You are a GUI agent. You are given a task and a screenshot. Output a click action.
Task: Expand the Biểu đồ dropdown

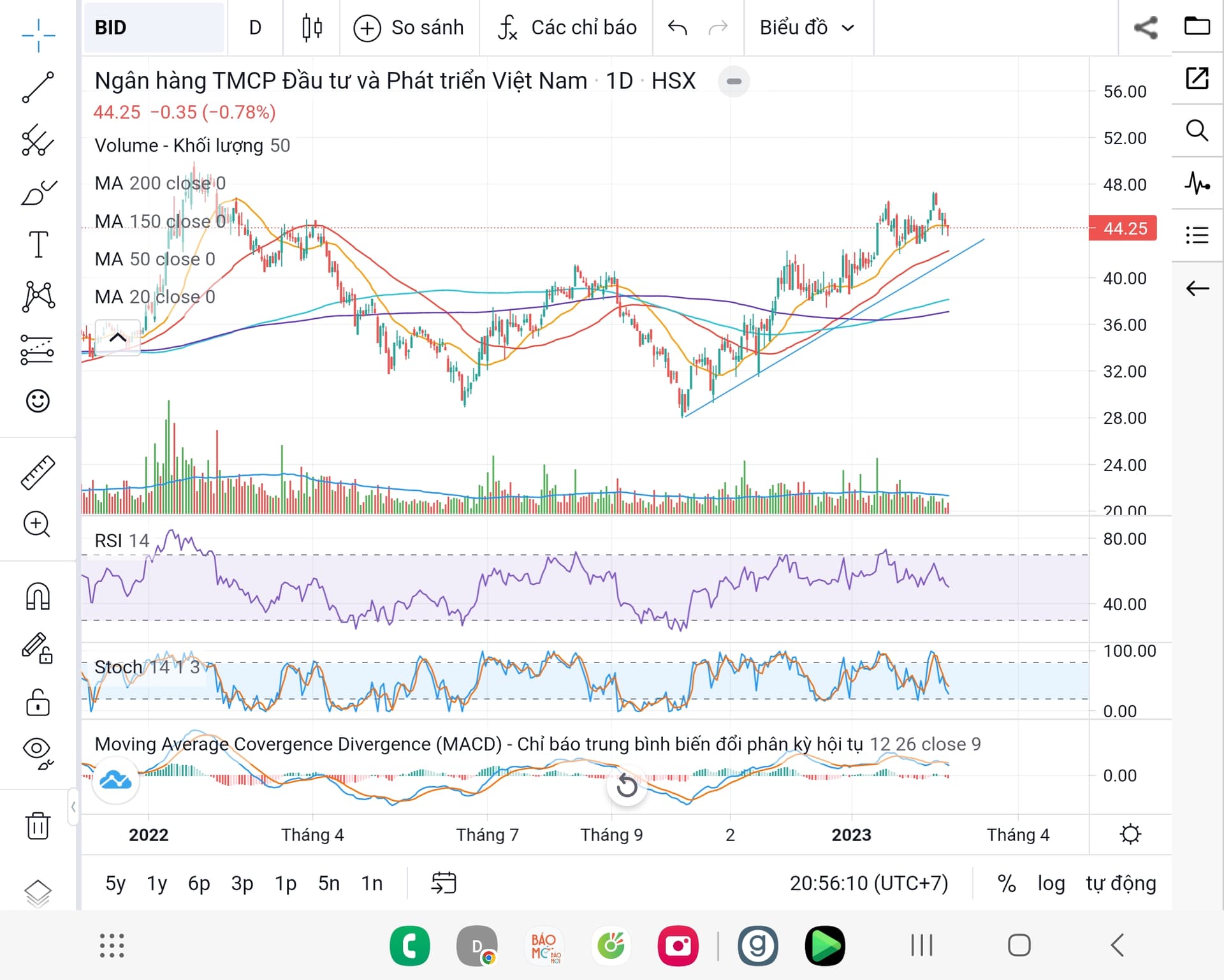pos(806,27)
